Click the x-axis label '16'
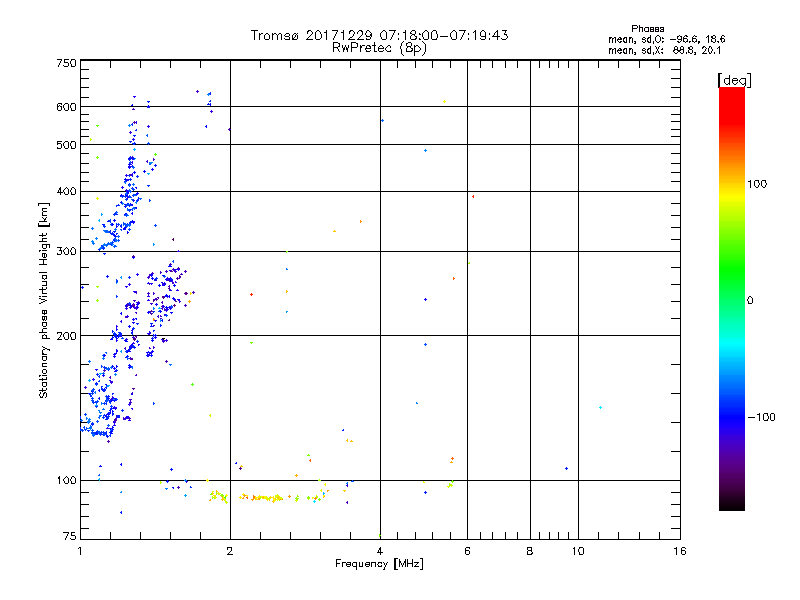Screen dimensions: 800x600 coord(680,551)
